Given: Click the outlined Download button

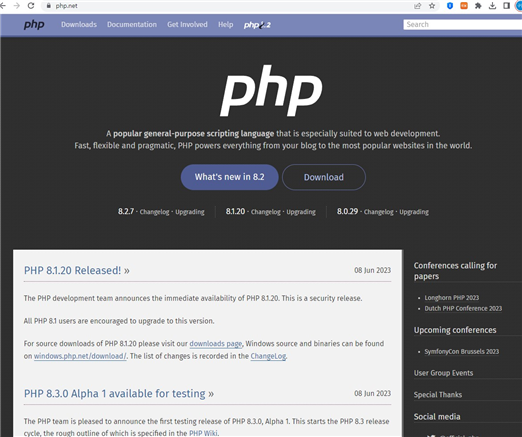Looking at the screenshot, I should click(324, 177).
